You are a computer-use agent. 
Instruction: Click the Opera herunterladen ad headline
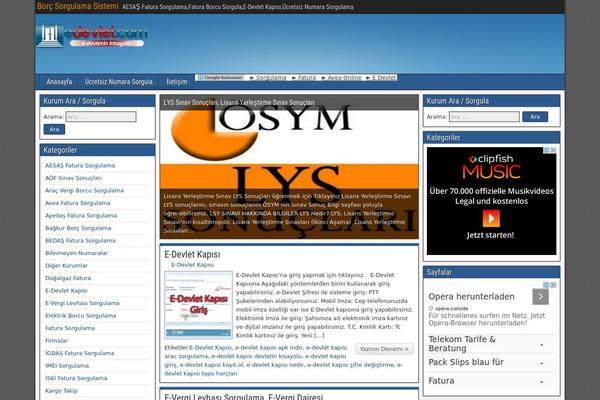pos(471,297)
